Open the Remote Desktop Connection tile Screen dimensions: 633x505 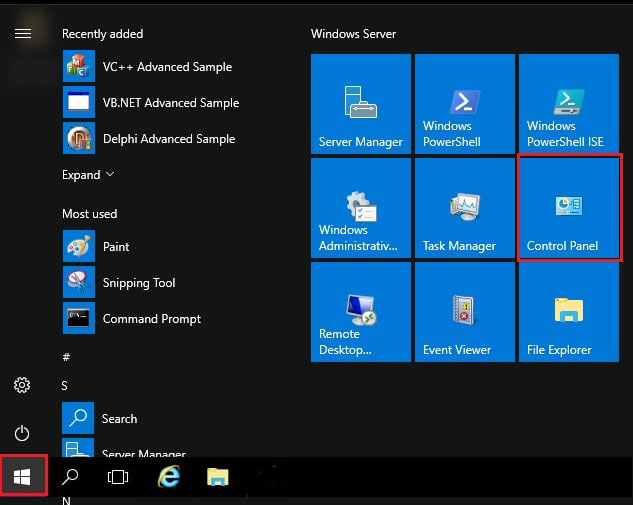coord(361,312)
